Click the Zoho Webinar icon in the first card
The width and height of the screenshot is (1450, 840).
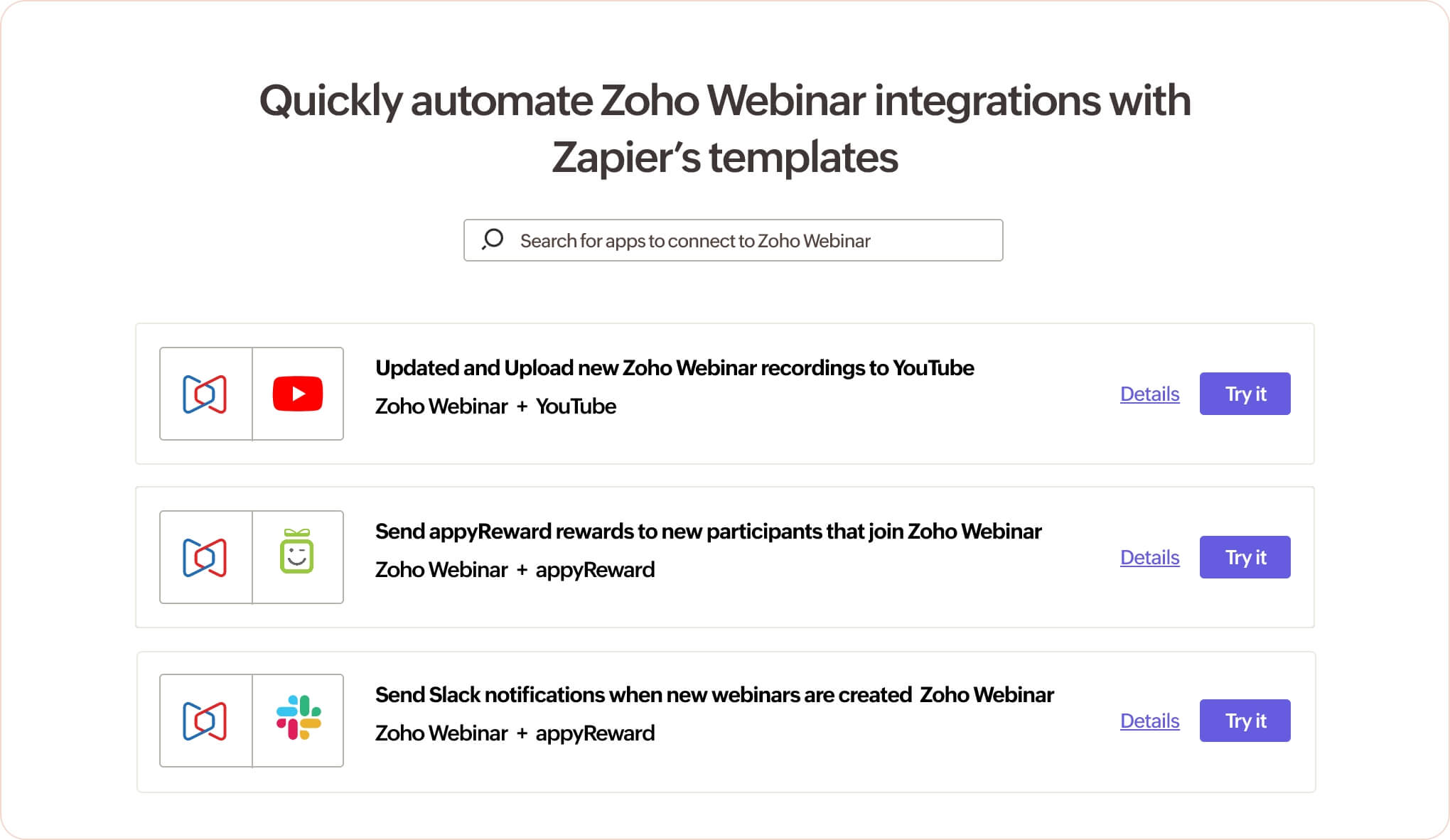205,393
